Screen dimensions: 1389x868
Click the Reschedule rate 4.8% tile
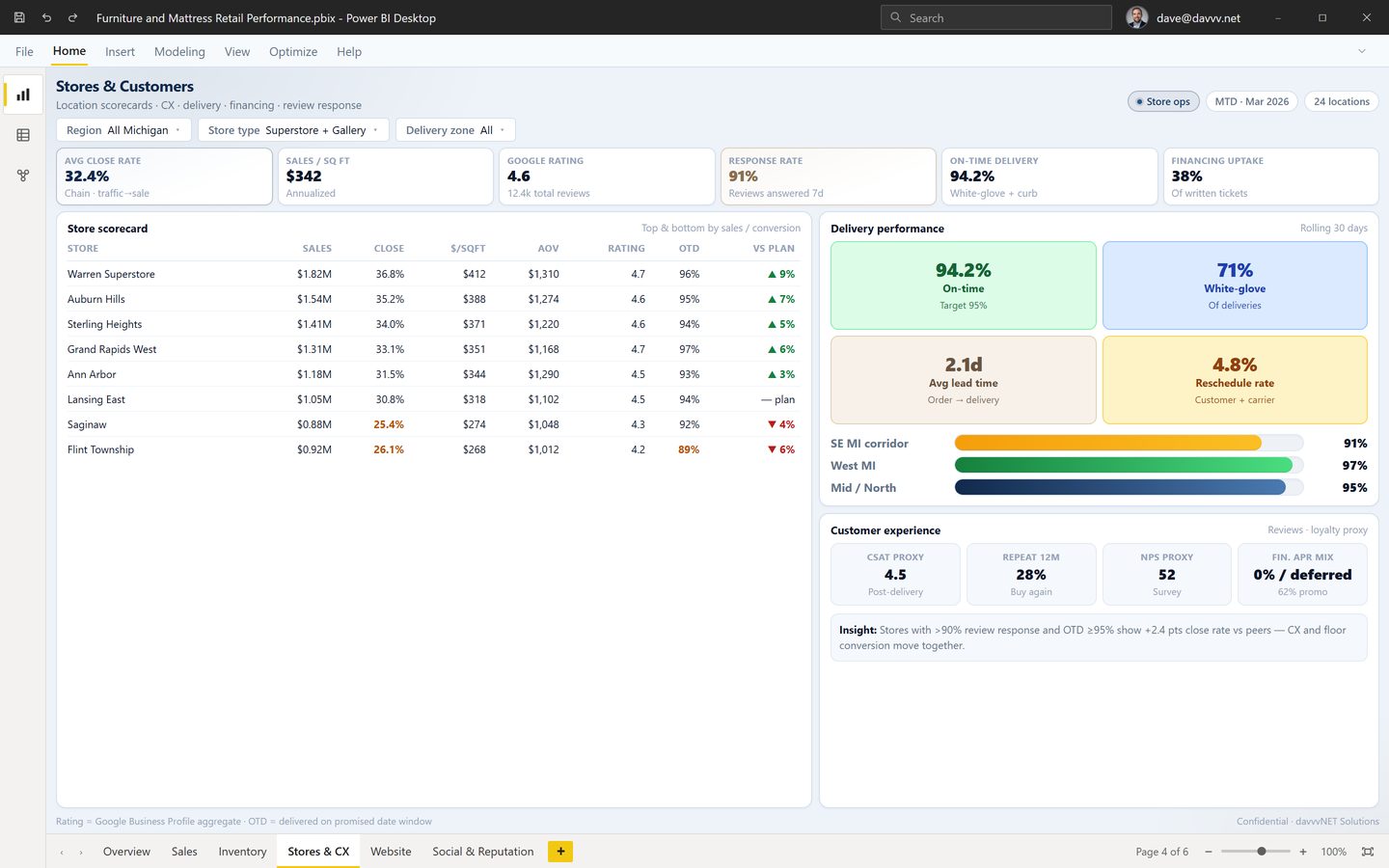[x=1235, y=380]
